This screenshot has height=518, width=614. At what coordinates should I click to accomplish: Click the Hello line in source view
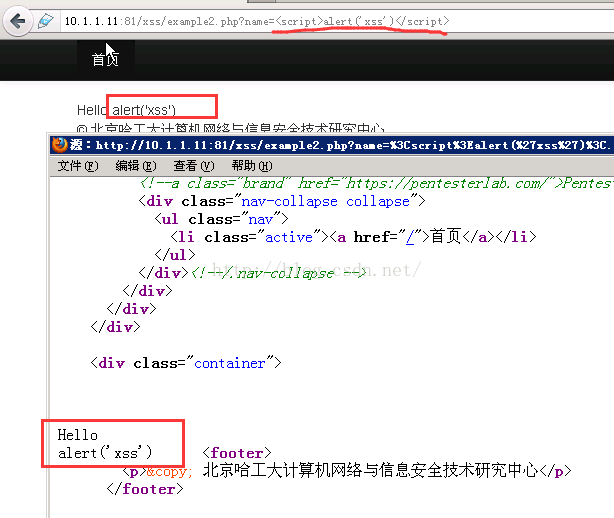coord(78,435)
